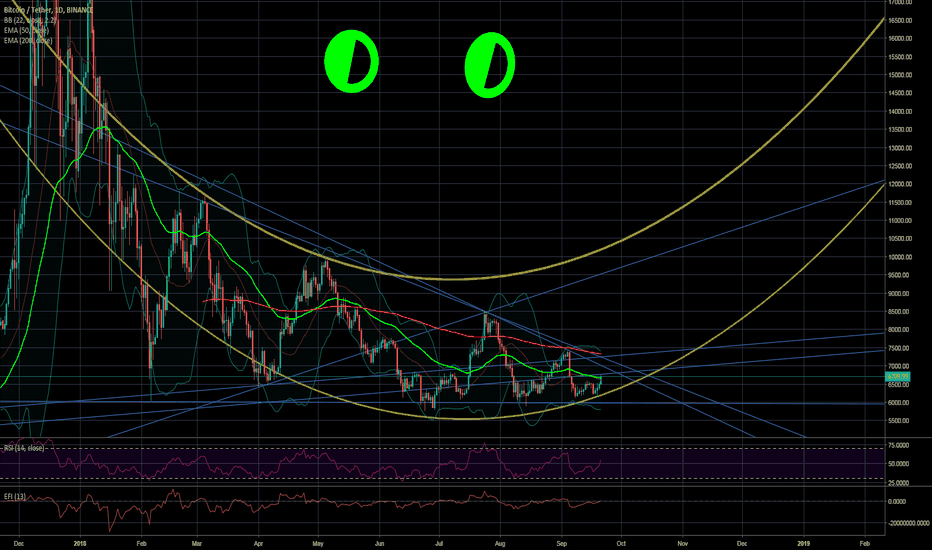Click the 13500.00 price axis label
This screenshot has width=932, height=550.
click(x=900, y=130)
